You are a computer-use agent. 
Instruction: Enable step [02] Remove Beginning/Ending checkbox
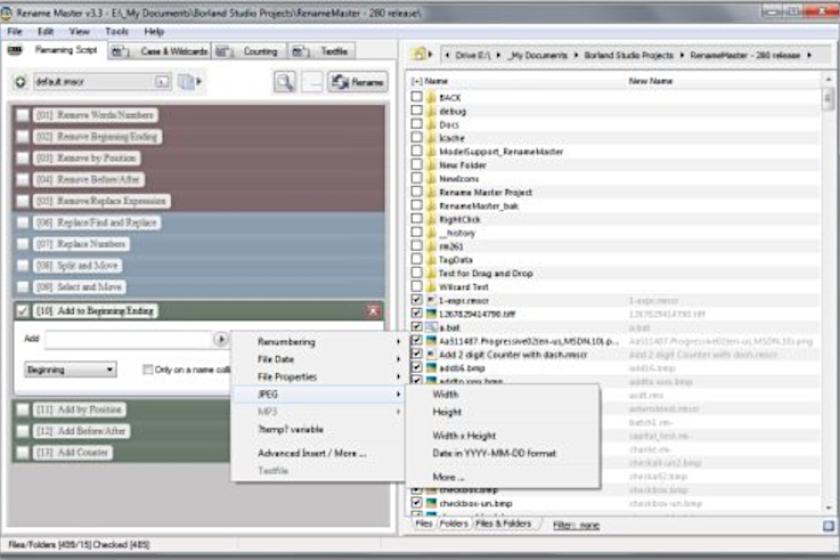pyautogui.click(x=22, y=137)
